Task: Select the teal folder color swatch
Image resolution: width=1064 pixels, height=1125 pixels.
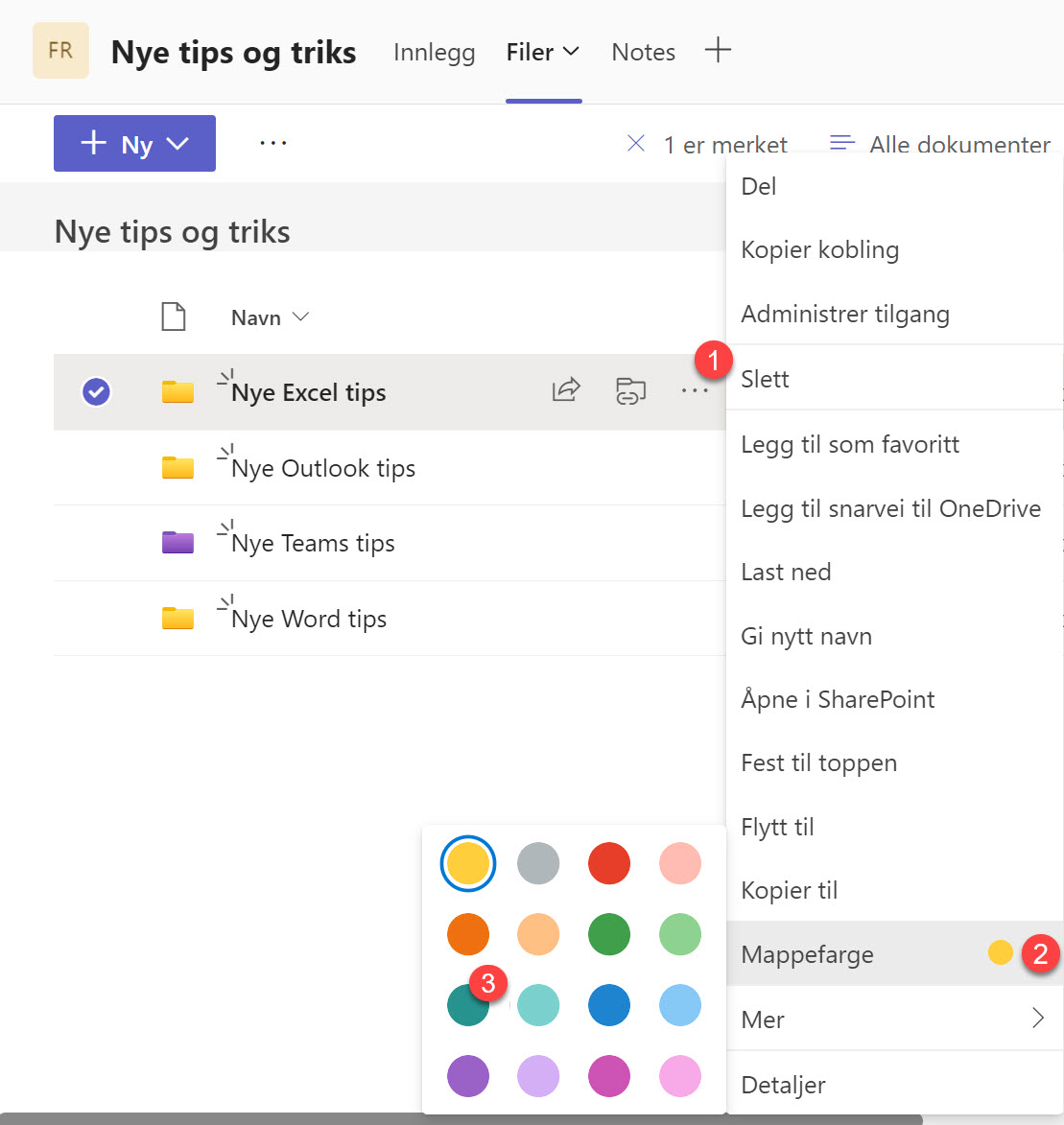Action: point(467,1005)
